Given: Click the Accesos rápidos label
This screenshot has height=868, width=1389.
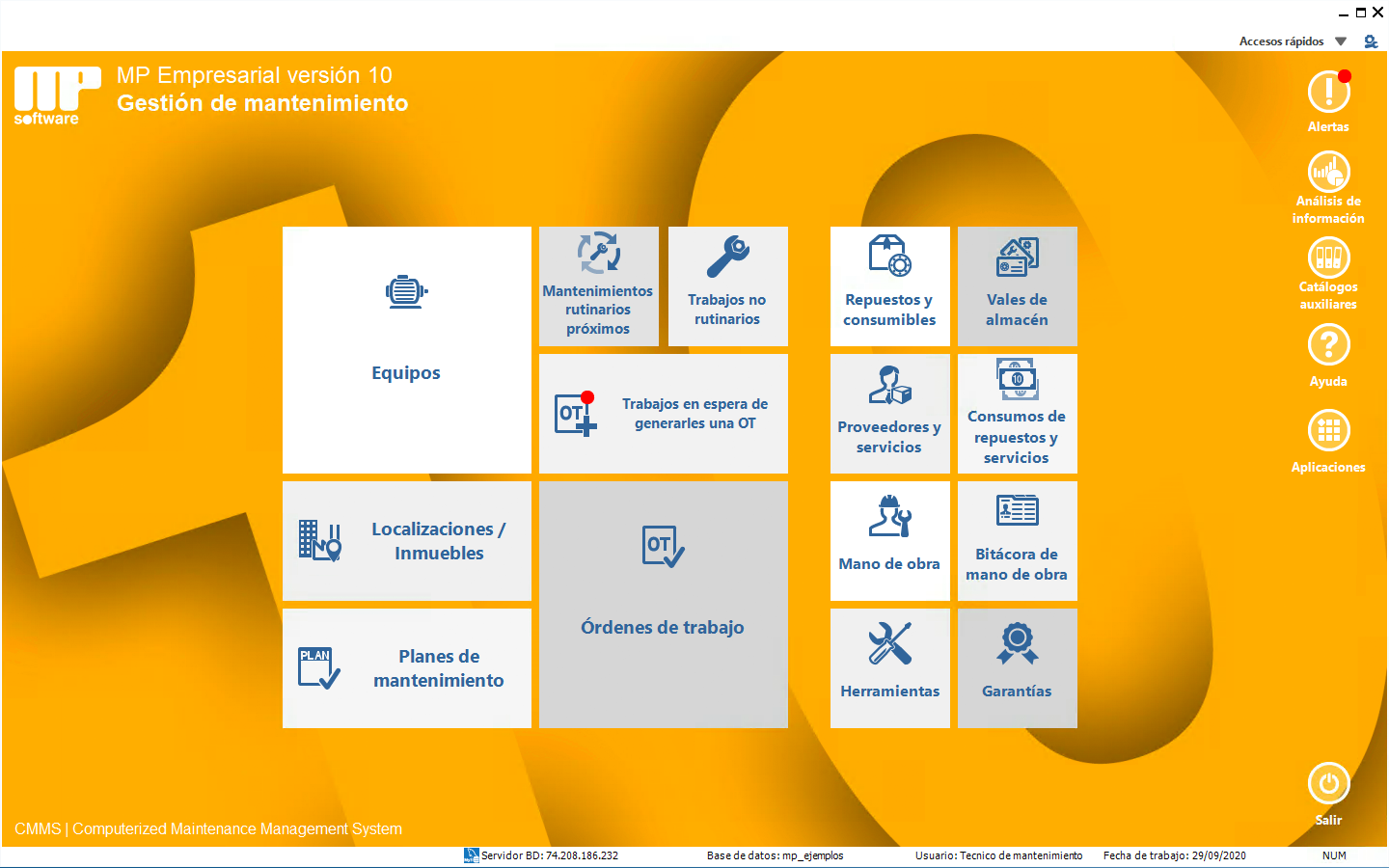Looking at the screenshot, I should [1281, 41].
